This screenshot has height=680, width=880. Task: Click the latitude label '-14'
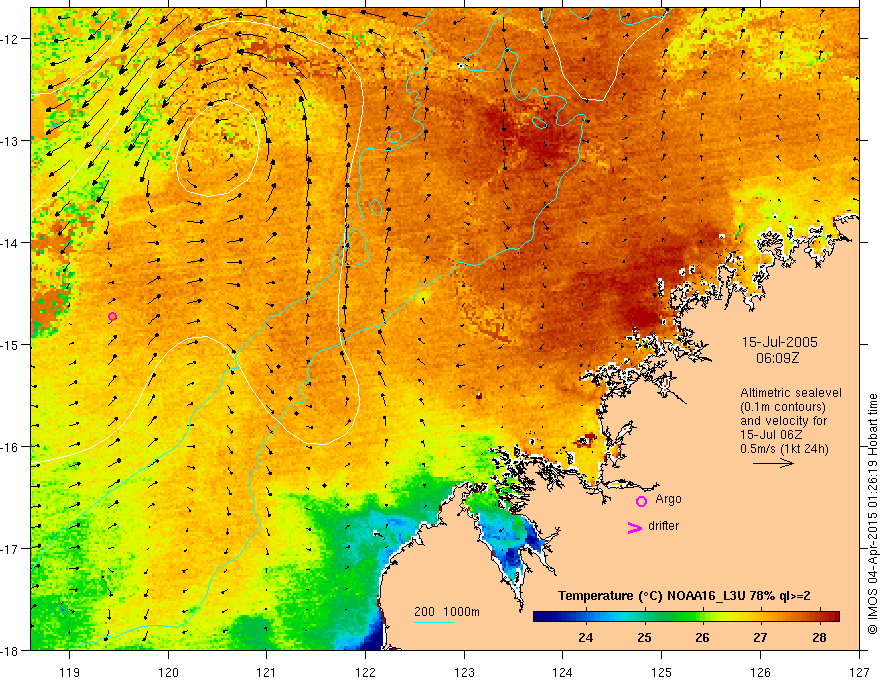(x=11, y=242)
